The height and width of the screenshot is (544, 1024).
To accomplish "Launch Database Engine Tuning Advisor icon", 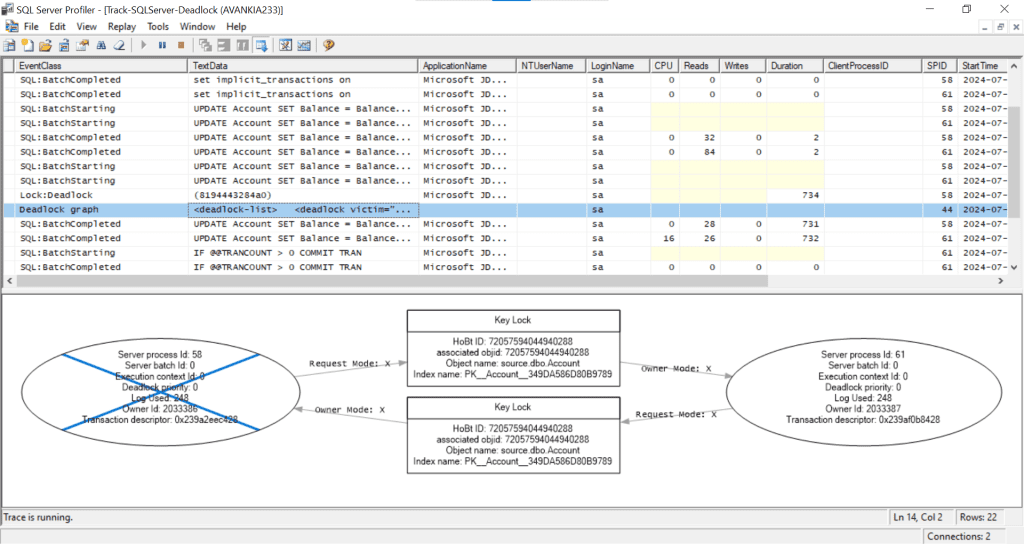I will [285, 45].
